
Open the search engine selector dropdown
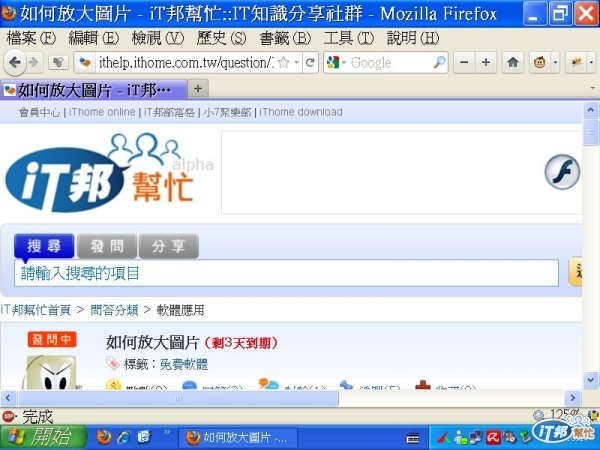click(344, 62)
